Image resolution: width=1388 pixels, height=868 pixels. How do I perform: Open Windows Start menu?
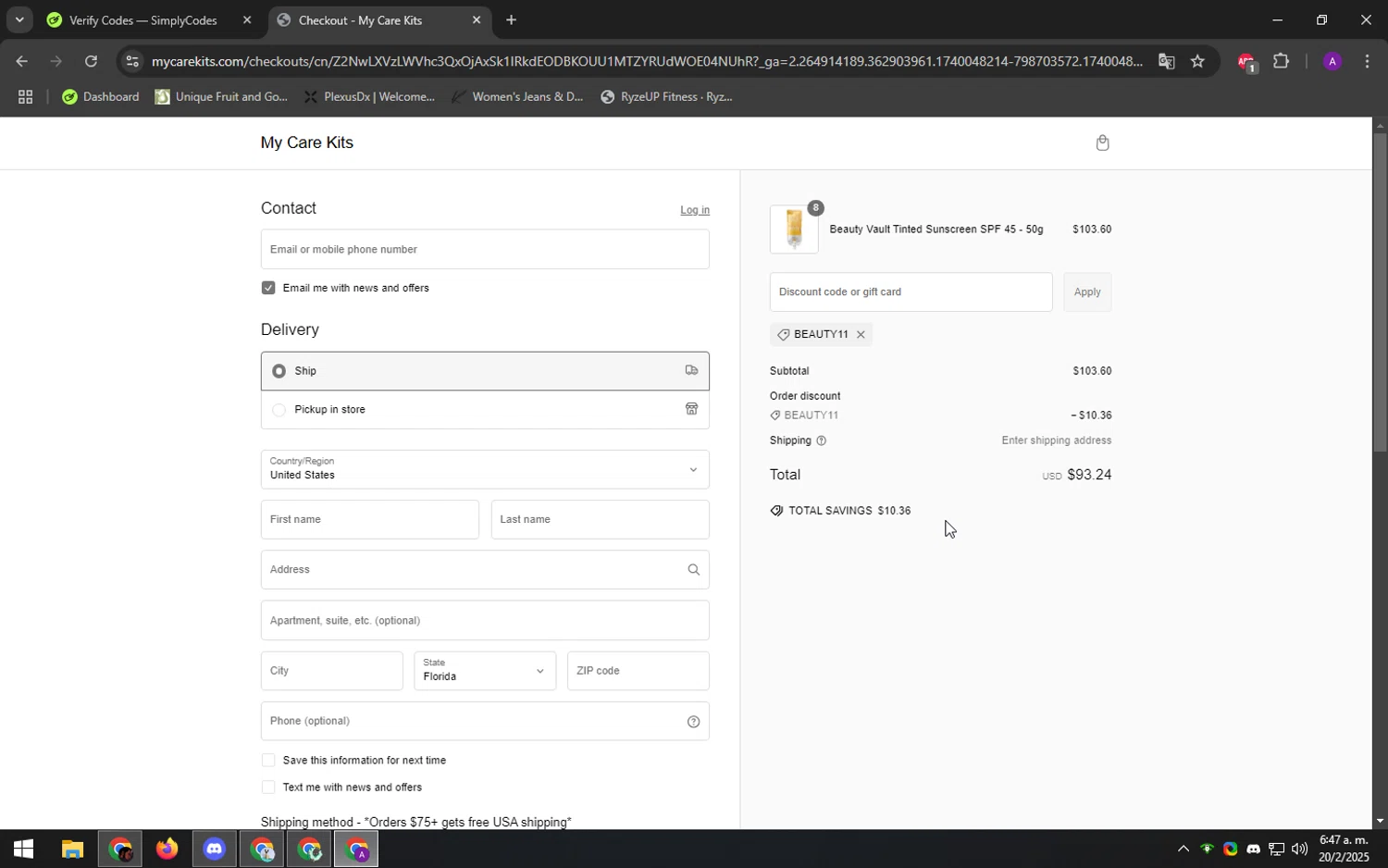click(22, 849)
